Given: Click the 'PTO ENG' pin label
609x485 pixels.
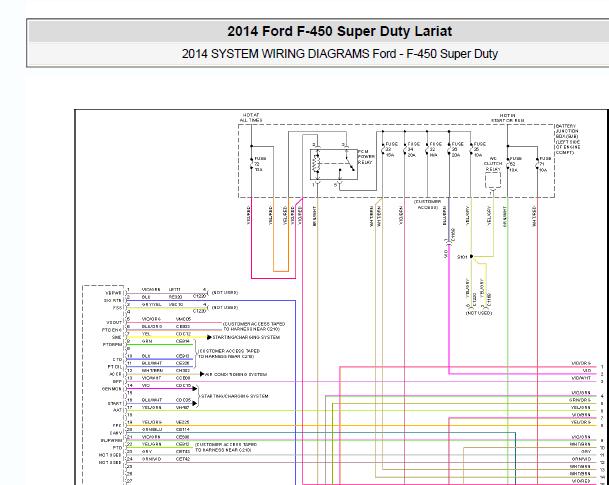Looking at the screenshot, I should [x=112, y=330].
